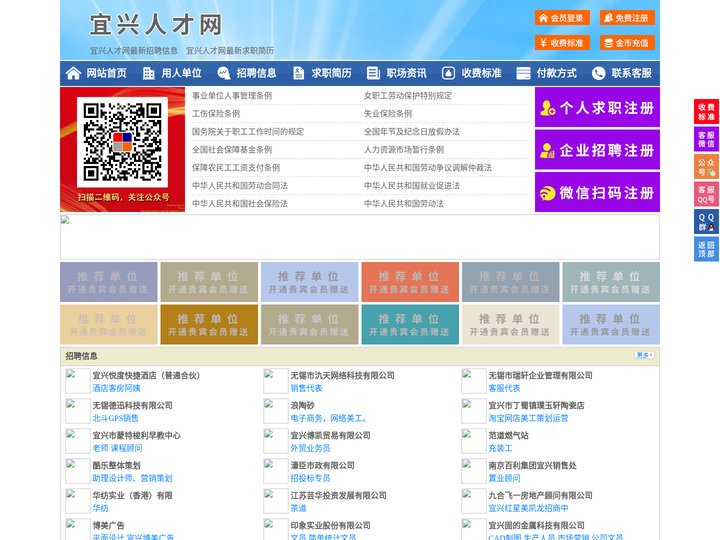Click the 金币充值 button
The height and width of the screenshot is (540, 720).
pyautogui.click(x=627, y=43)
